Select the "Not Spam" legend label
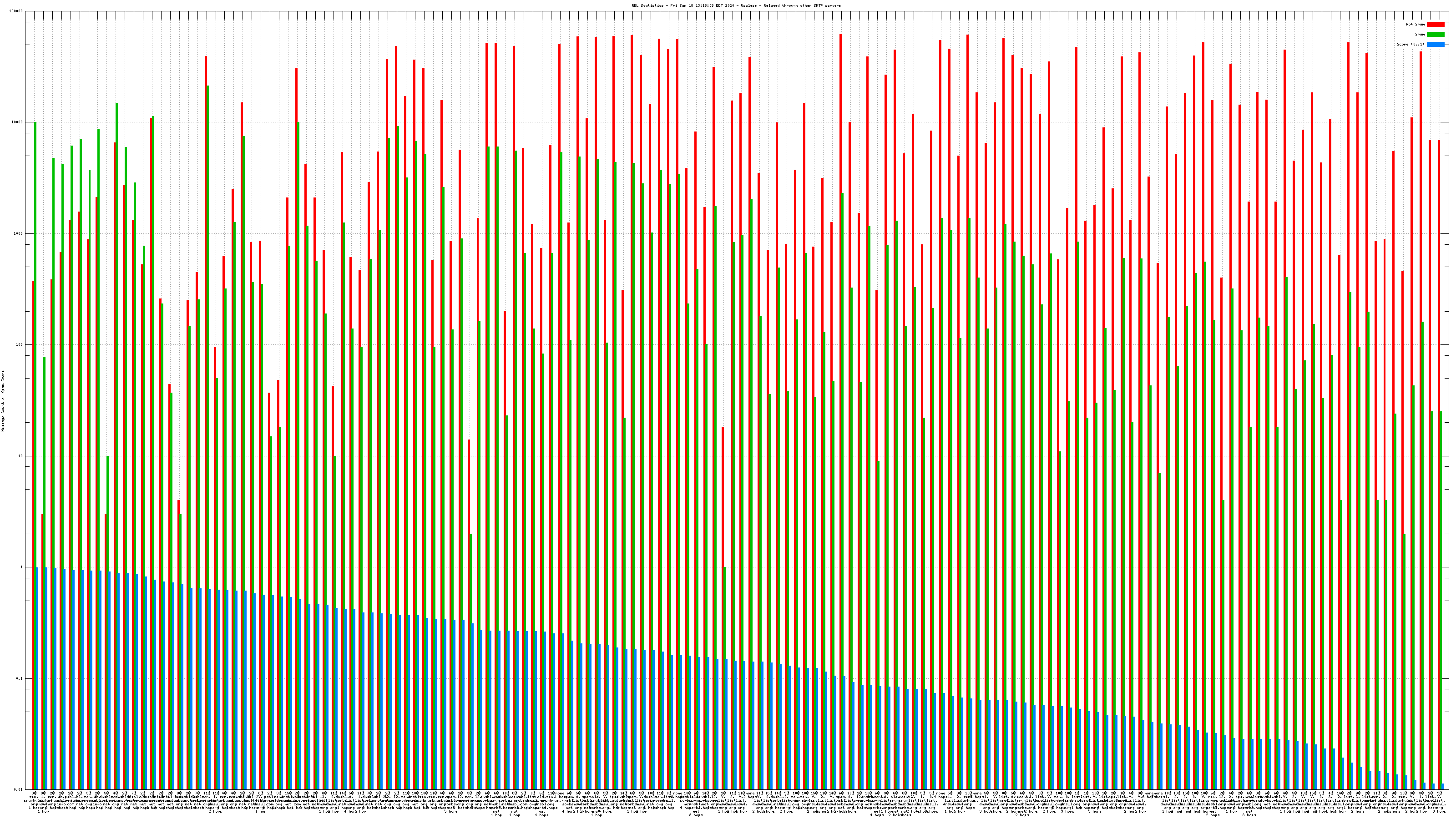The height and width of the screenshot is (819, 1456). pyautogui.click(x=1416, y=24)
